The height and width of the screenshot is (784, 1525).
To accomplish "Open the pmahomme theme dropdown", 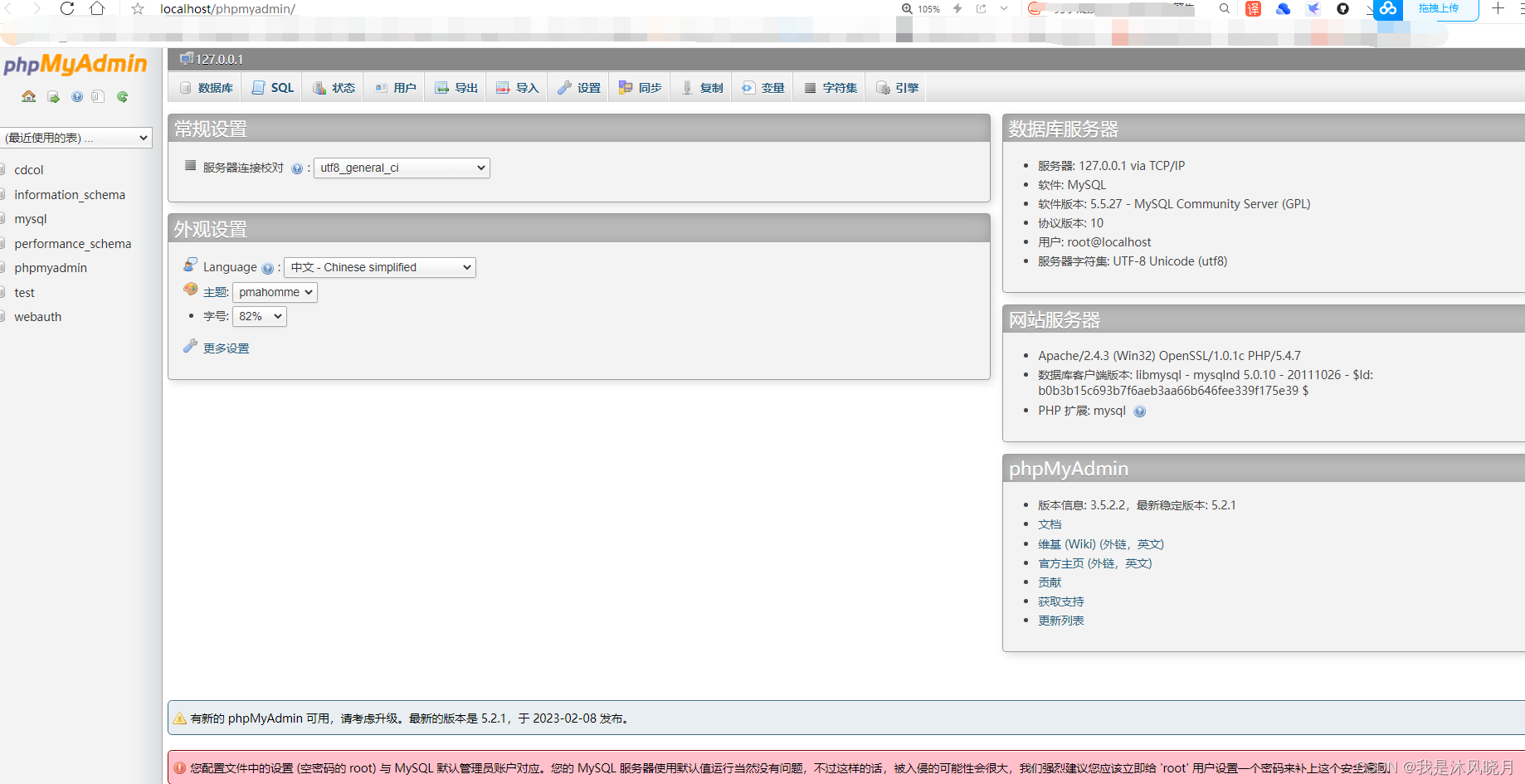I will (275, 292).
